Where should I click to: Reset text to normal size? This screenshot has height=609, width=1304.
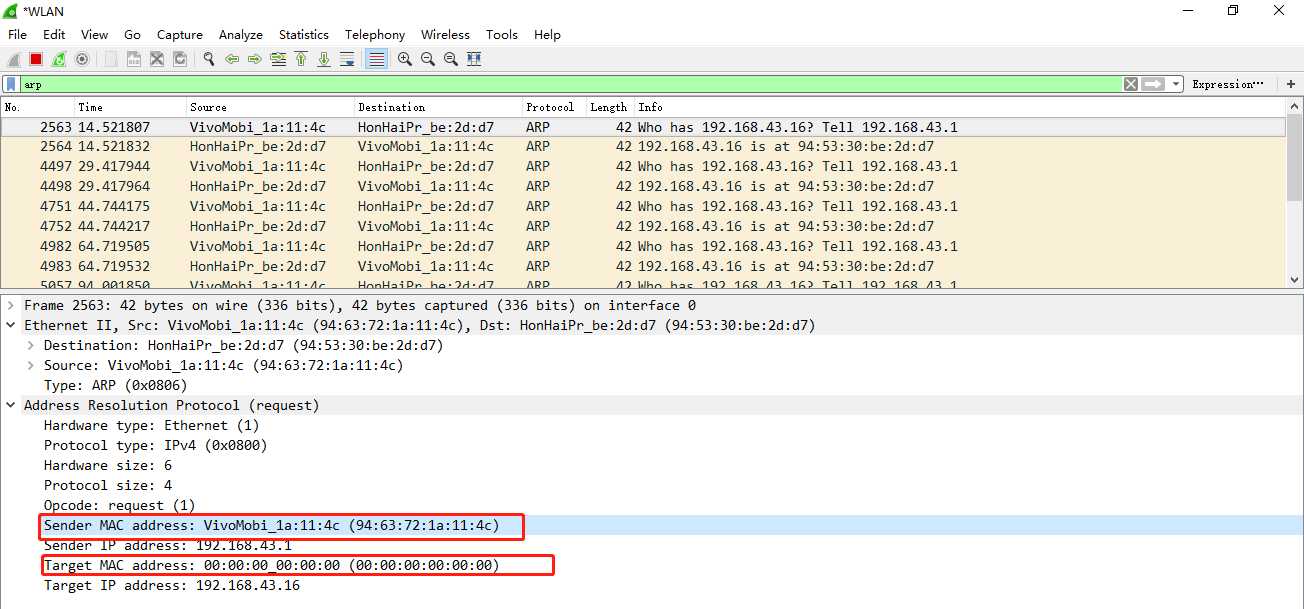[451, 59]
